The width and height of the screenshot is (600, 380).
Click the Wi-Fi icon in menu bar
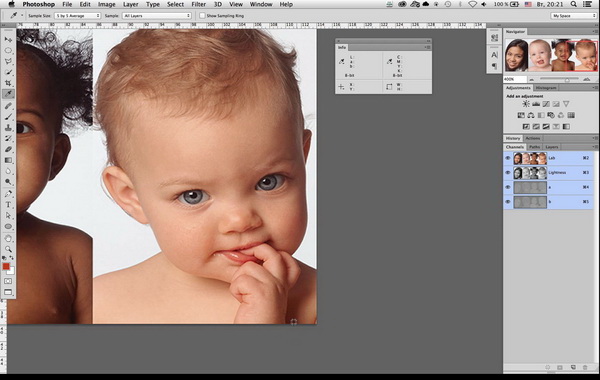point(473,4)
